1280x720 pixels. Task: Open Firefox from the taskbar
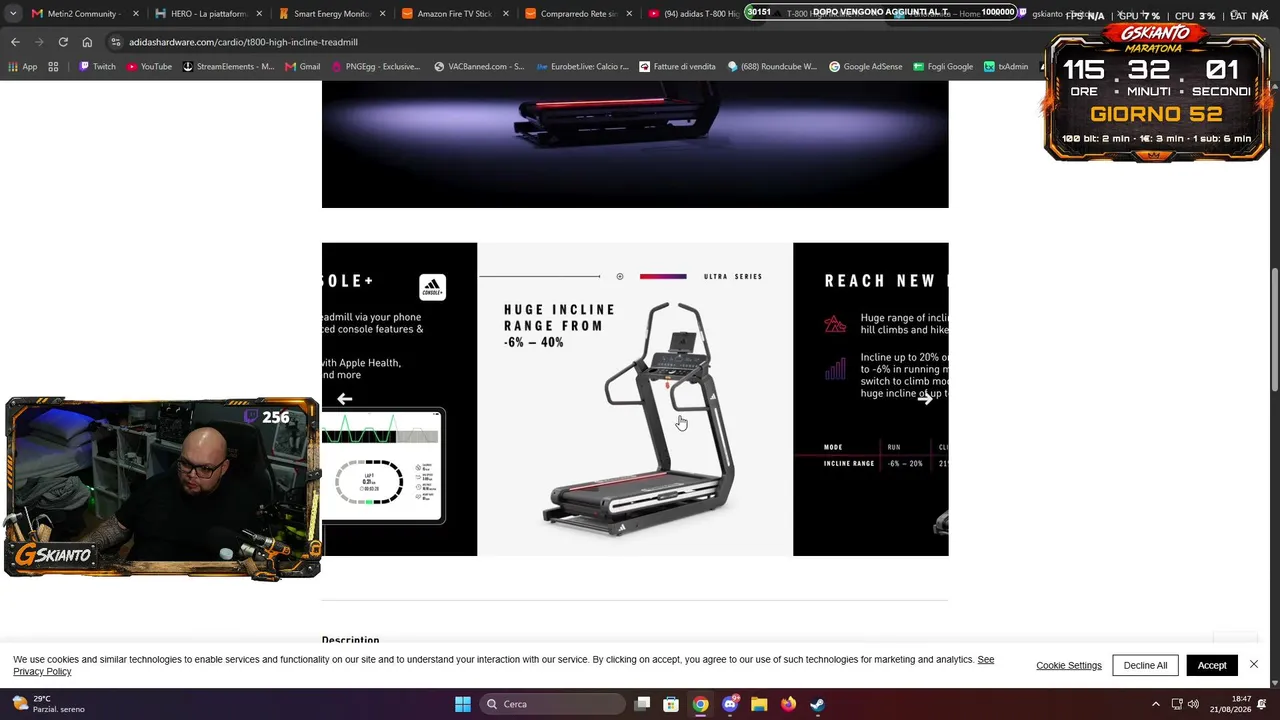click(x=788, y=704)
